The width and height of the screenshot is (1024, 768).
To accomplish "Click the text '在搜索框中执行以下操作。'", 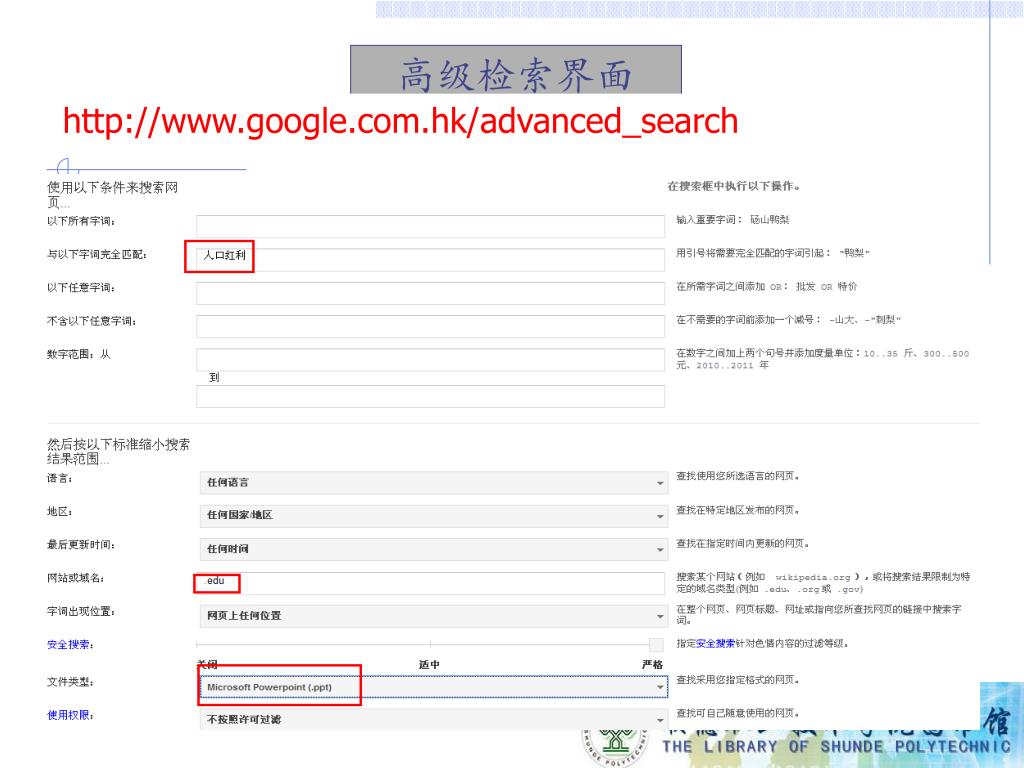I will click(x=734, y=186).
